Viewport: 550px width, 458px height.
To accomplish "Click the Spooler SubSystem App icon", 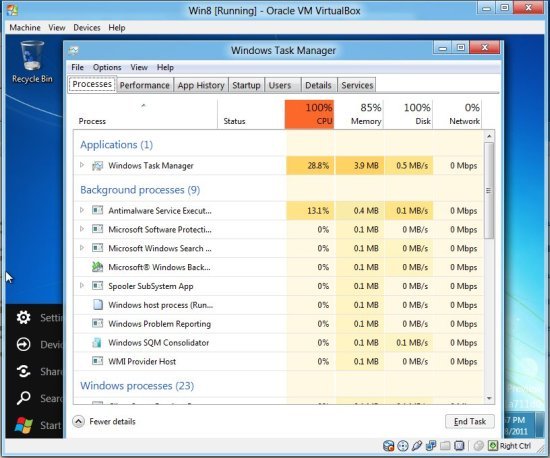I will coord(97,286).
